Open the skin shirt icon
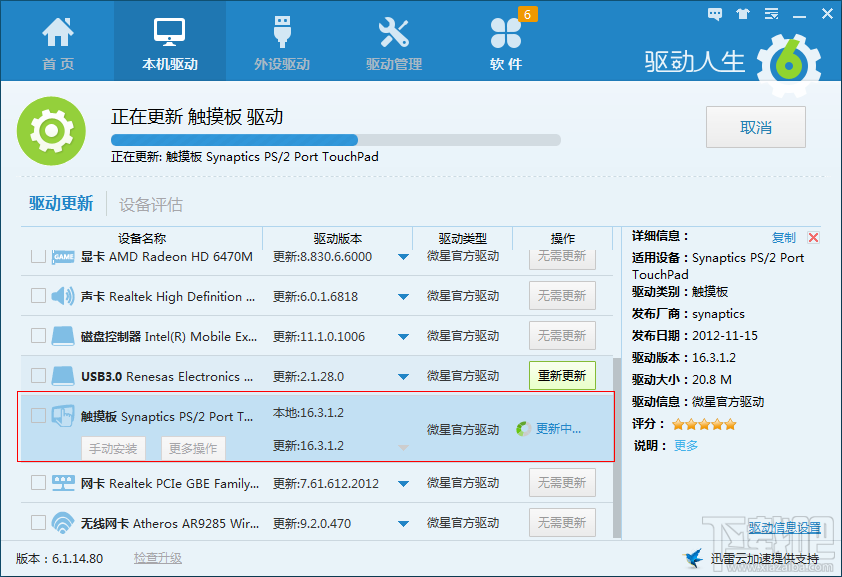Viewport: 842px width, 577px height. (743, 14)
